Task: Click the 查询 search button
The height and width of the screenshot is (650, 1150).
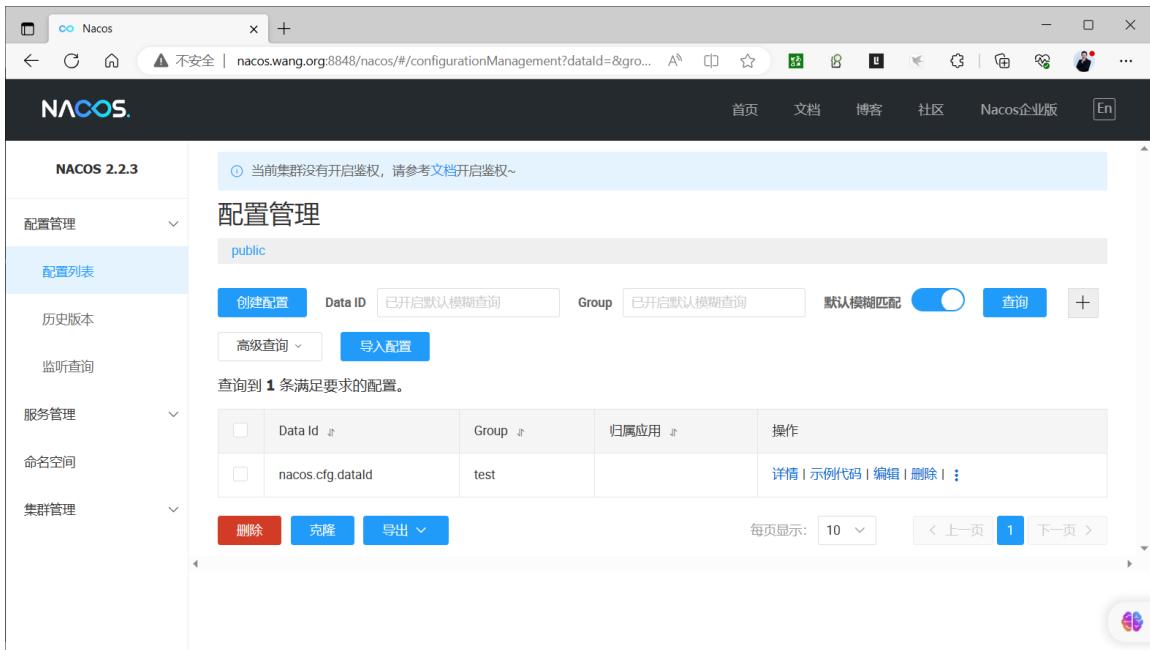Action: (1014, 302)
